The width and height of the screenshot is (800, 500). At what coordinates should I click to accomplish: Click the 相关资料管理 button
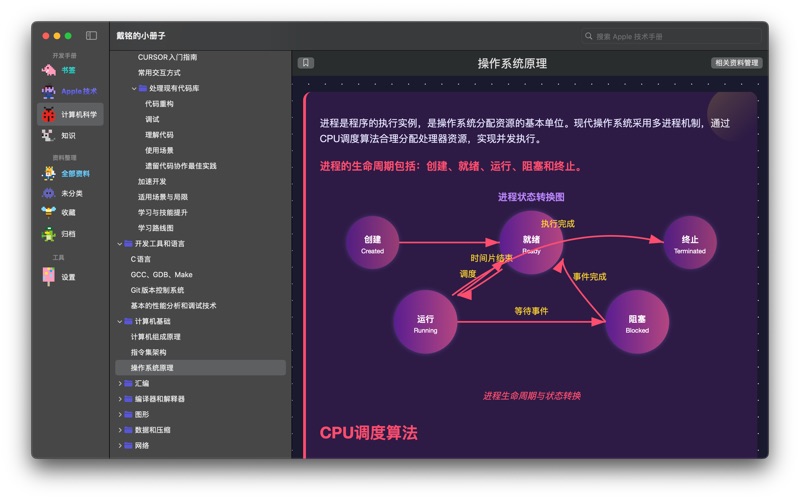[x=736, y=63]
